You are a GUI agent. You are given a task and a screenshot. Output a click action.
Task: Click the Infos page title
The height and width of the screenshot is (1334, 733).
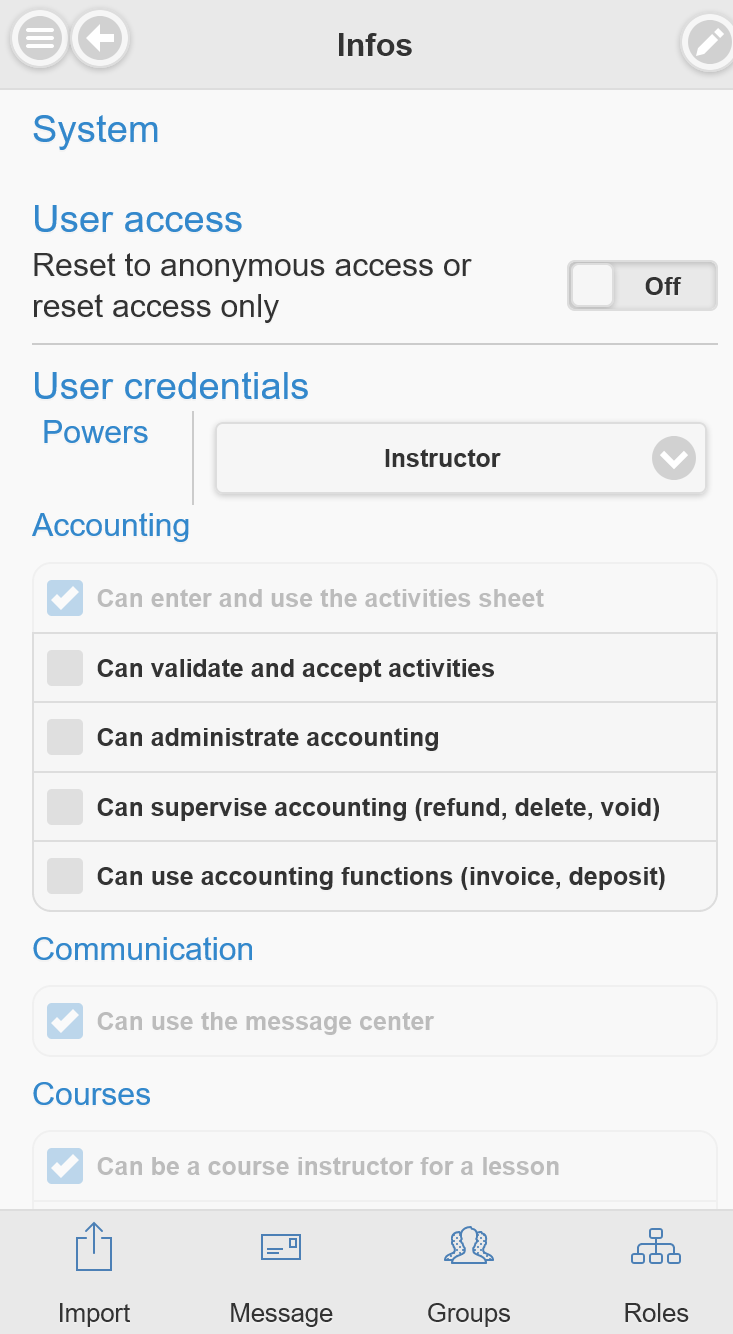click(x=375, y=45)
